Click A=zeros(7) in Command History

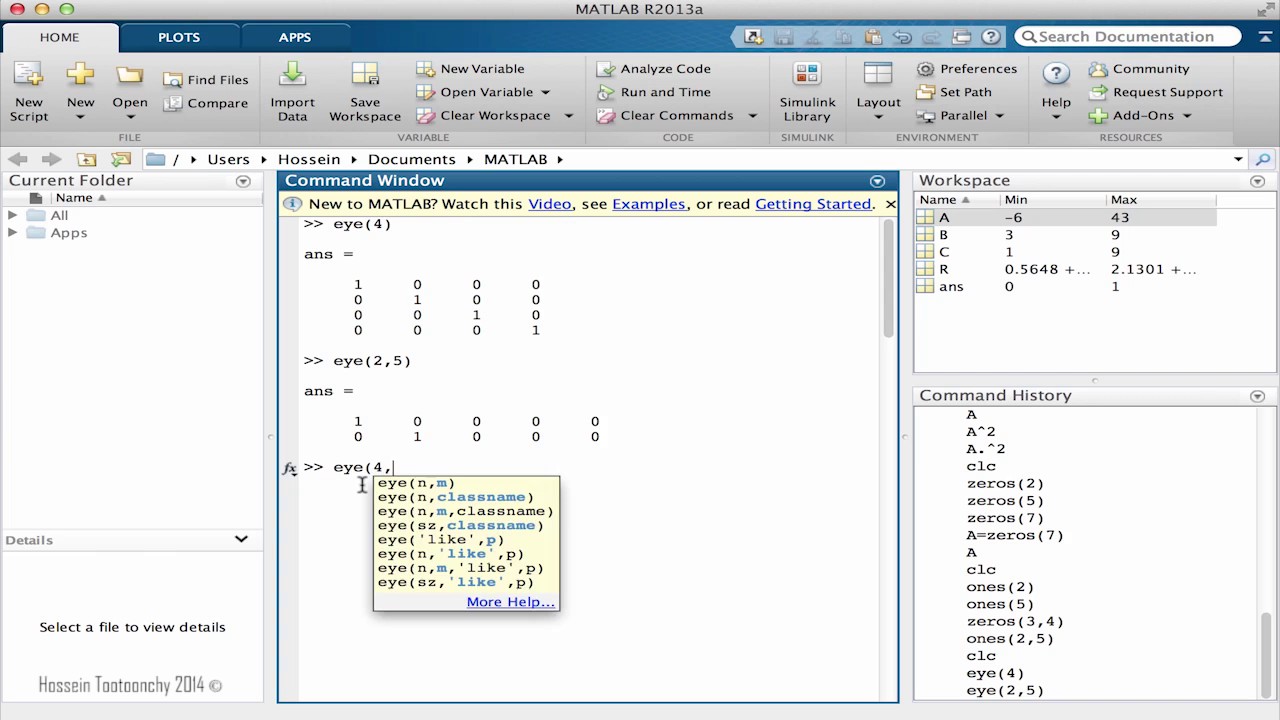click(1014, 535)
